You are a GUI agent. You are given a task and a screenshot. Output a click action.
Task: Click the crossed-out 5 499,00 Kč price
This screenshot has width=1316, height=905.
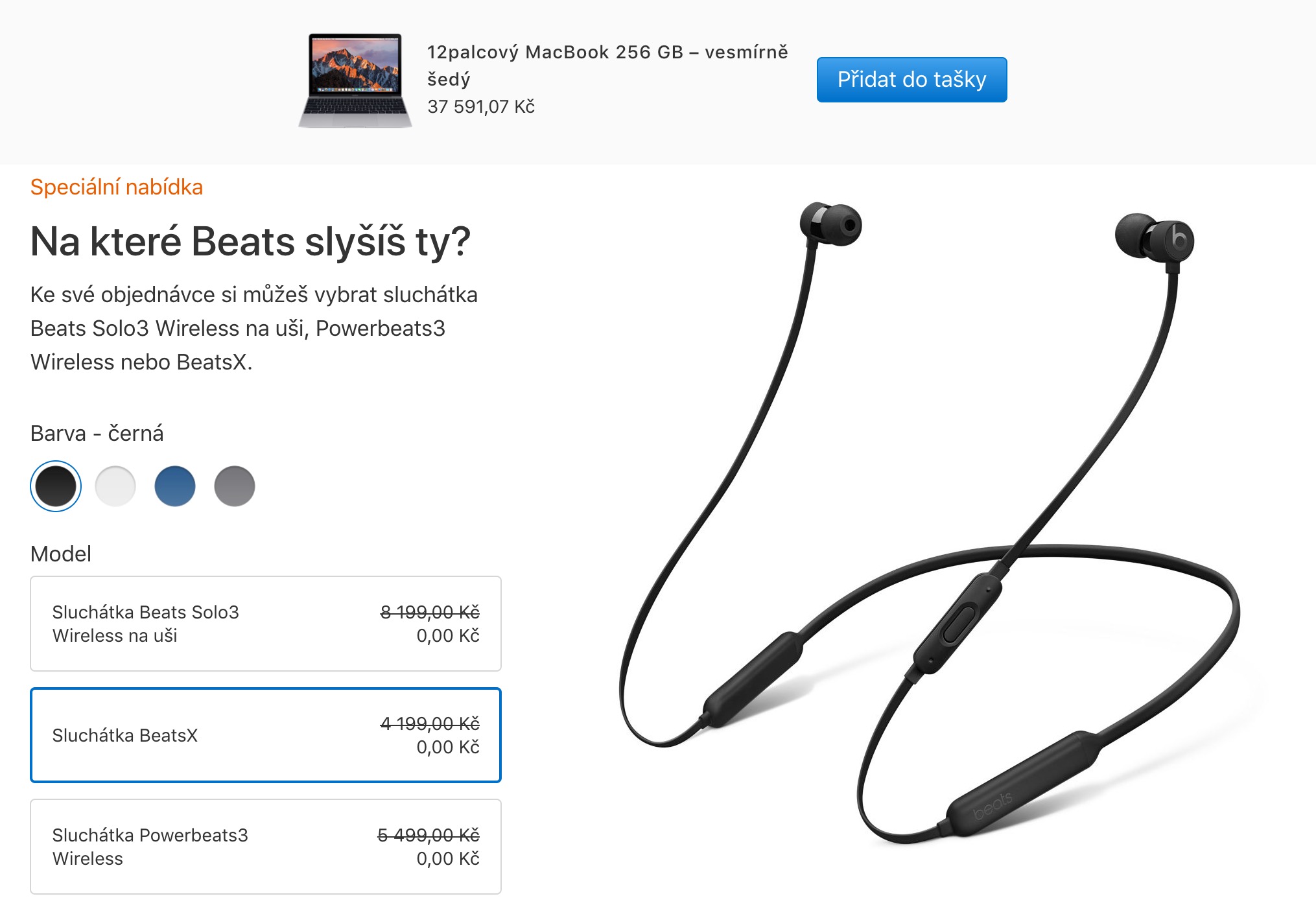click(x=429, y=835)
